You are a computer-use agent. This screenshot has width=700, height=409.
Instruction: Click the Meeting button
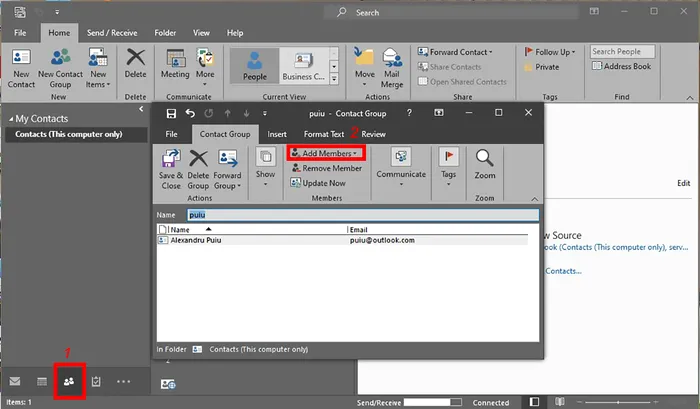point(175,64)
